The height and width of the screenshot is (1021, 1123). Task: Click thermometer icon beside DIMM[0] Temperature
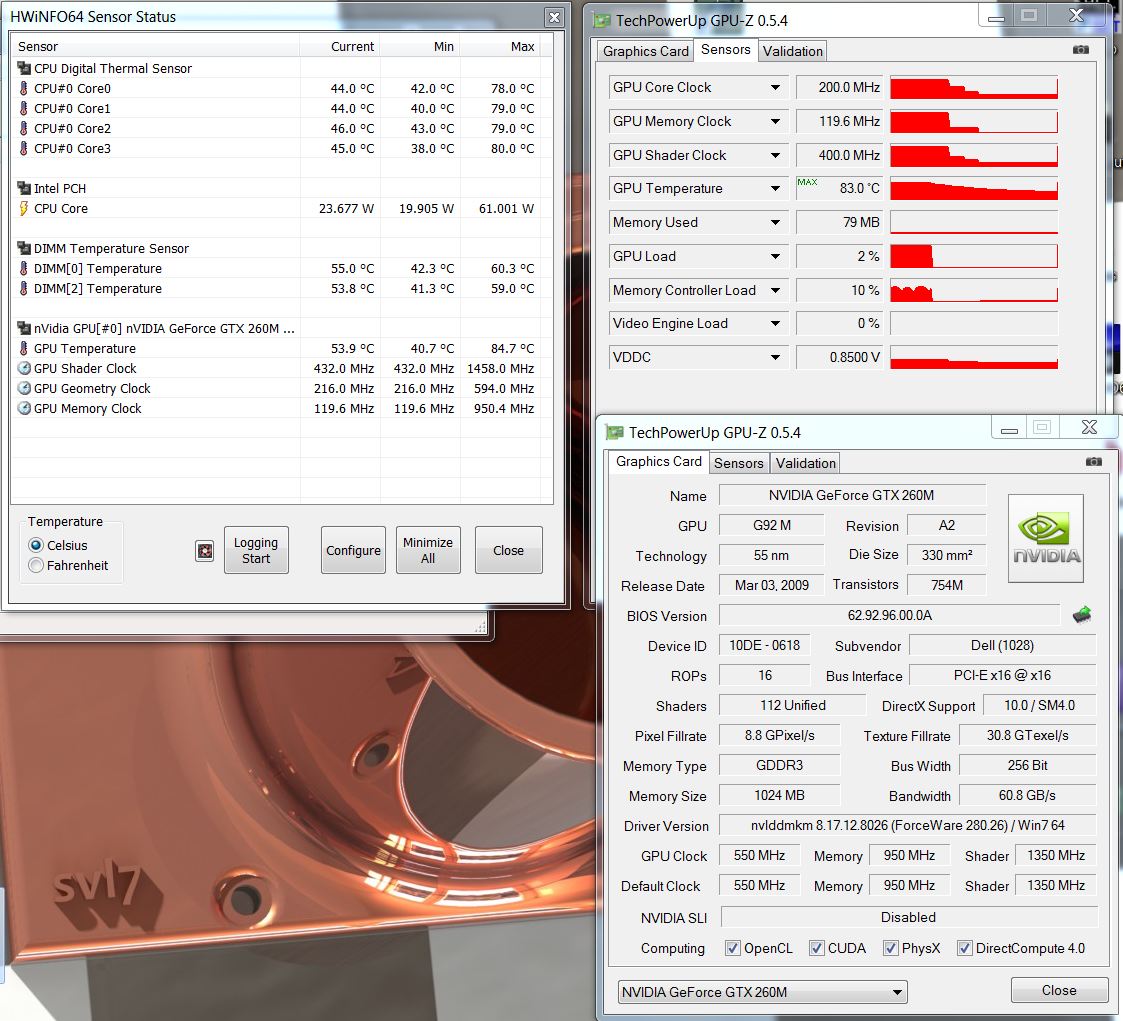pyautogui.click(x=24, y=268)
